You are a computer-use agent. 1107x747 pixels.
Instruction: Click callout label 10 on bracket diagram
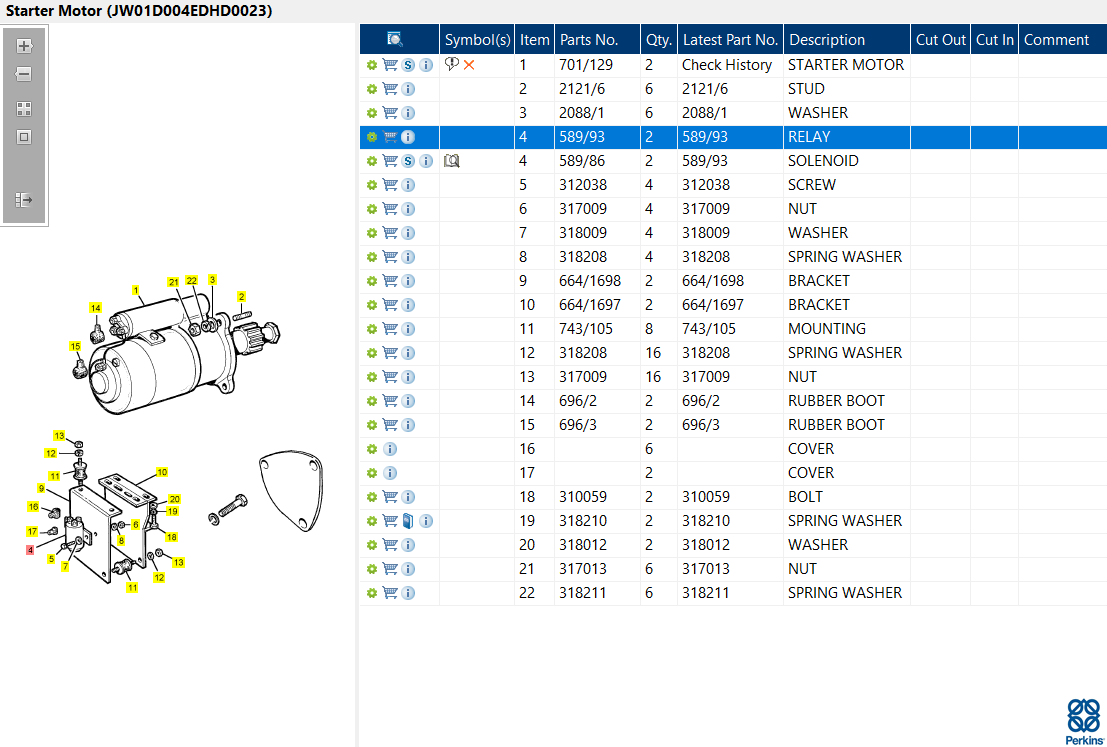162,472
